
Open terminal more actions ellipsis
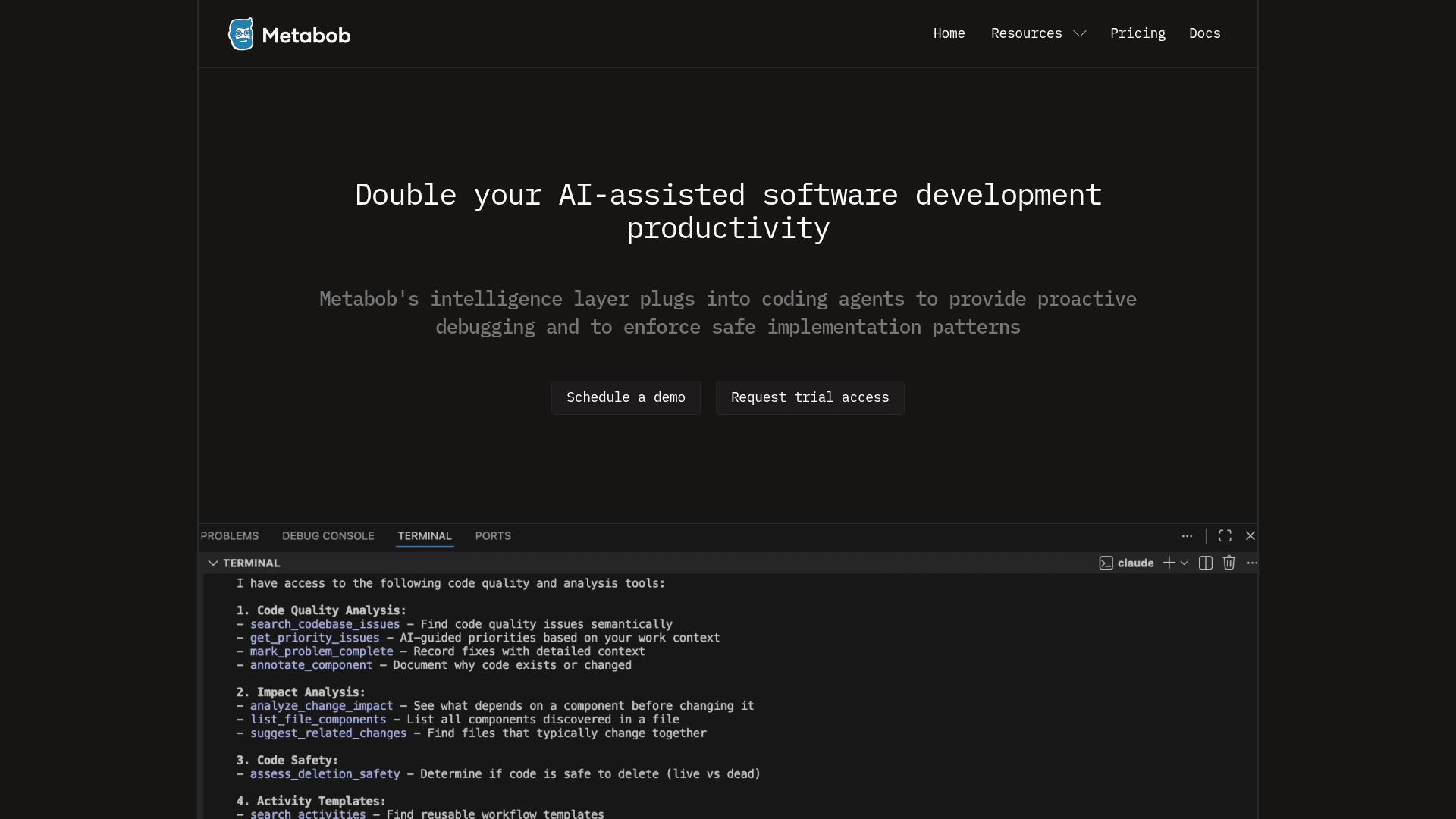[x=1252, y=563]
